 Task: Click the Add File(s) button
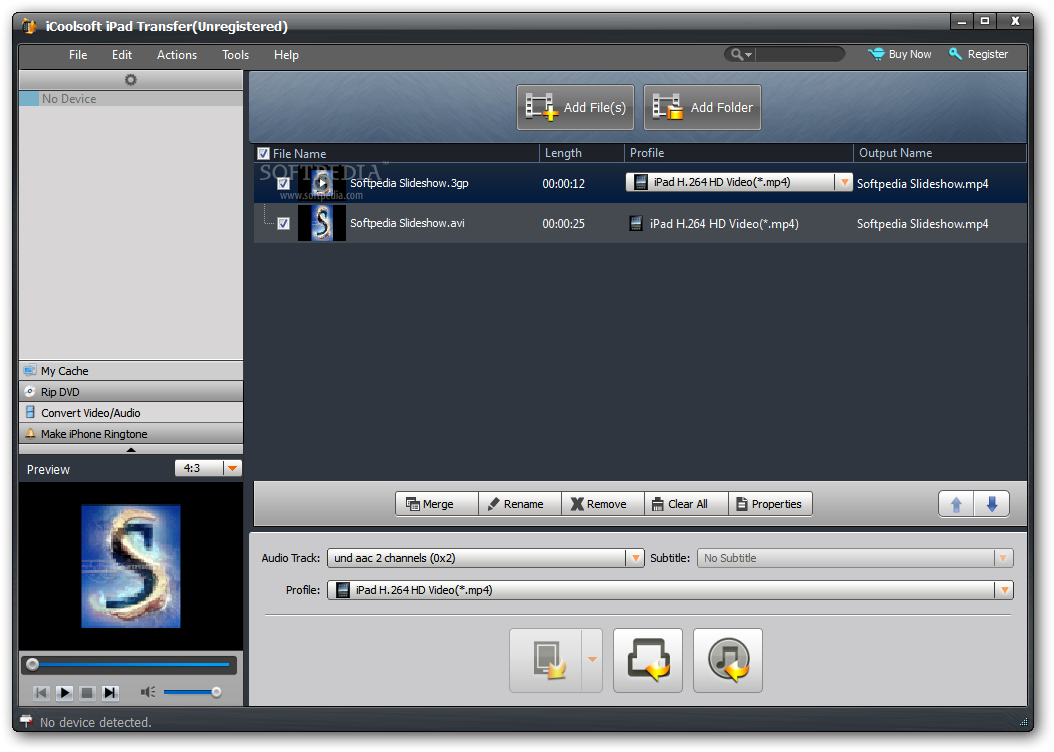pos(575,108)
